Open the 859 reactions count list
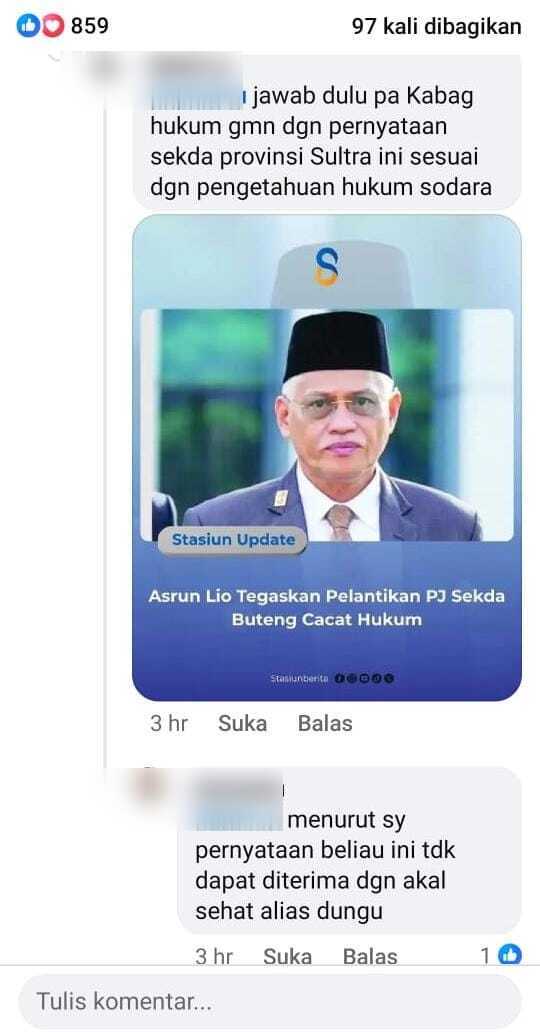 pyautogui.click(x=90, y=26)
